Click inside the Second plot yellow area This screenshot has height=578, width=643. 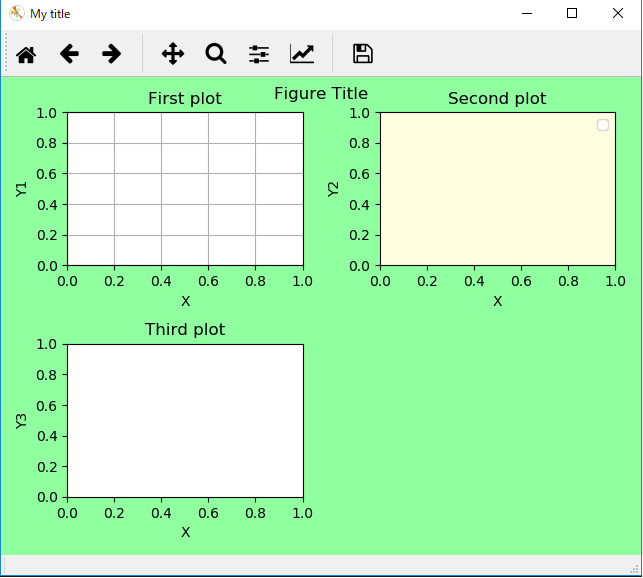click(498, 189)
